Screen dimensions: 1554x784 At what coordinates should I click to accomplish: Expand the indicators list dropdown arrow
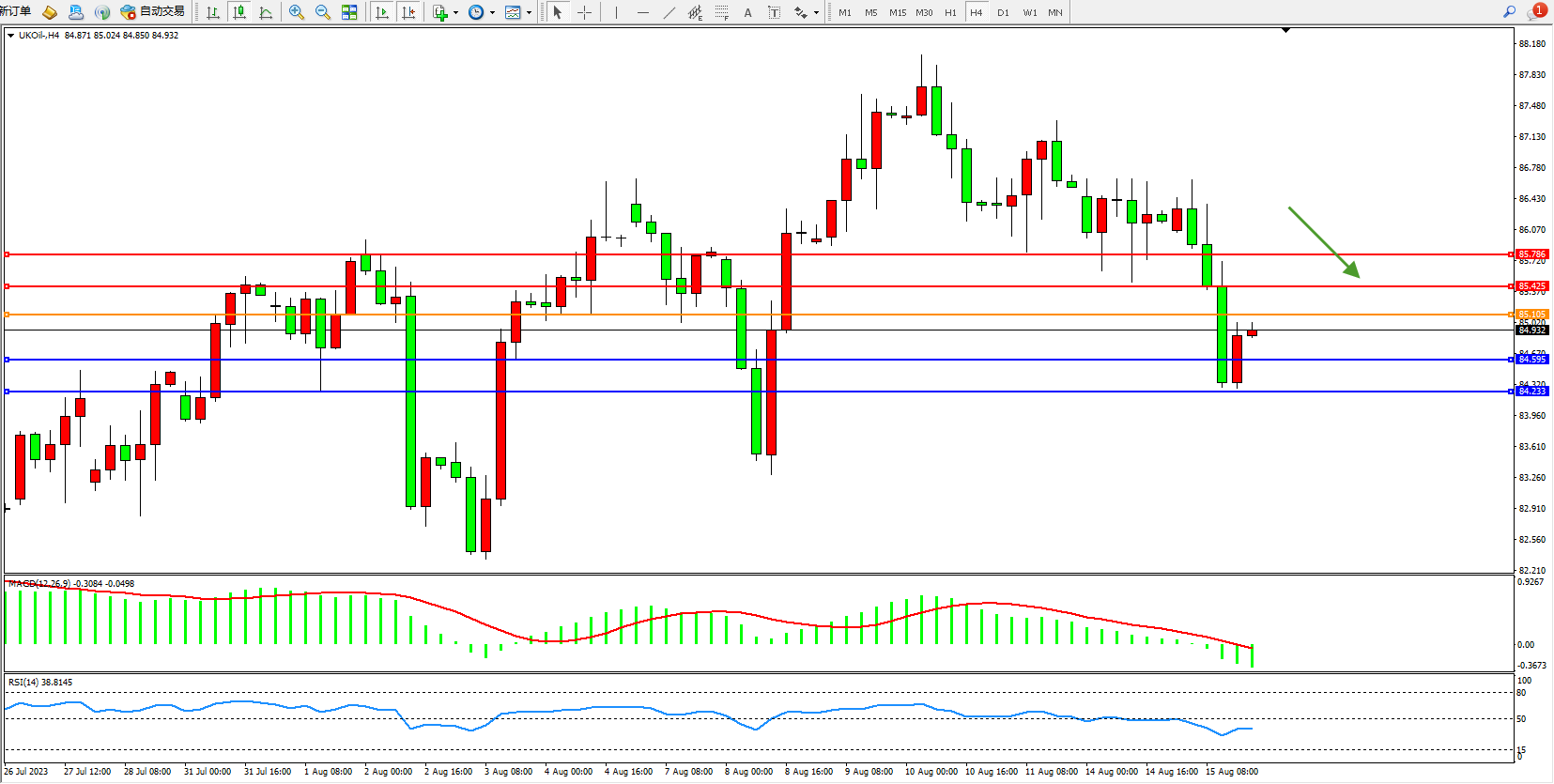tap(456, 13)
